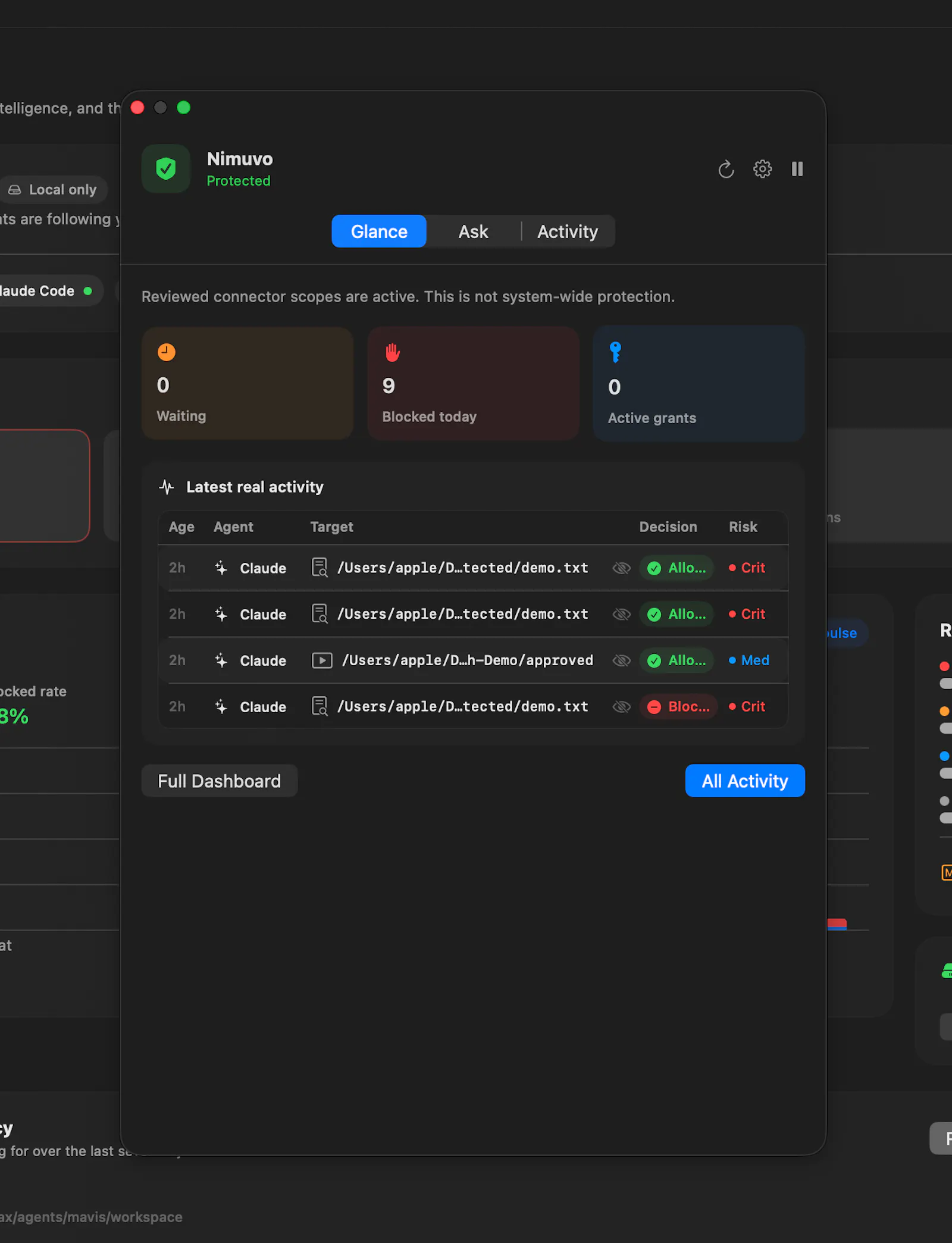The width and height of the screenshot is (952, 1243).
Task: Click Claude agent name in first row
Action: pos(263,569)
